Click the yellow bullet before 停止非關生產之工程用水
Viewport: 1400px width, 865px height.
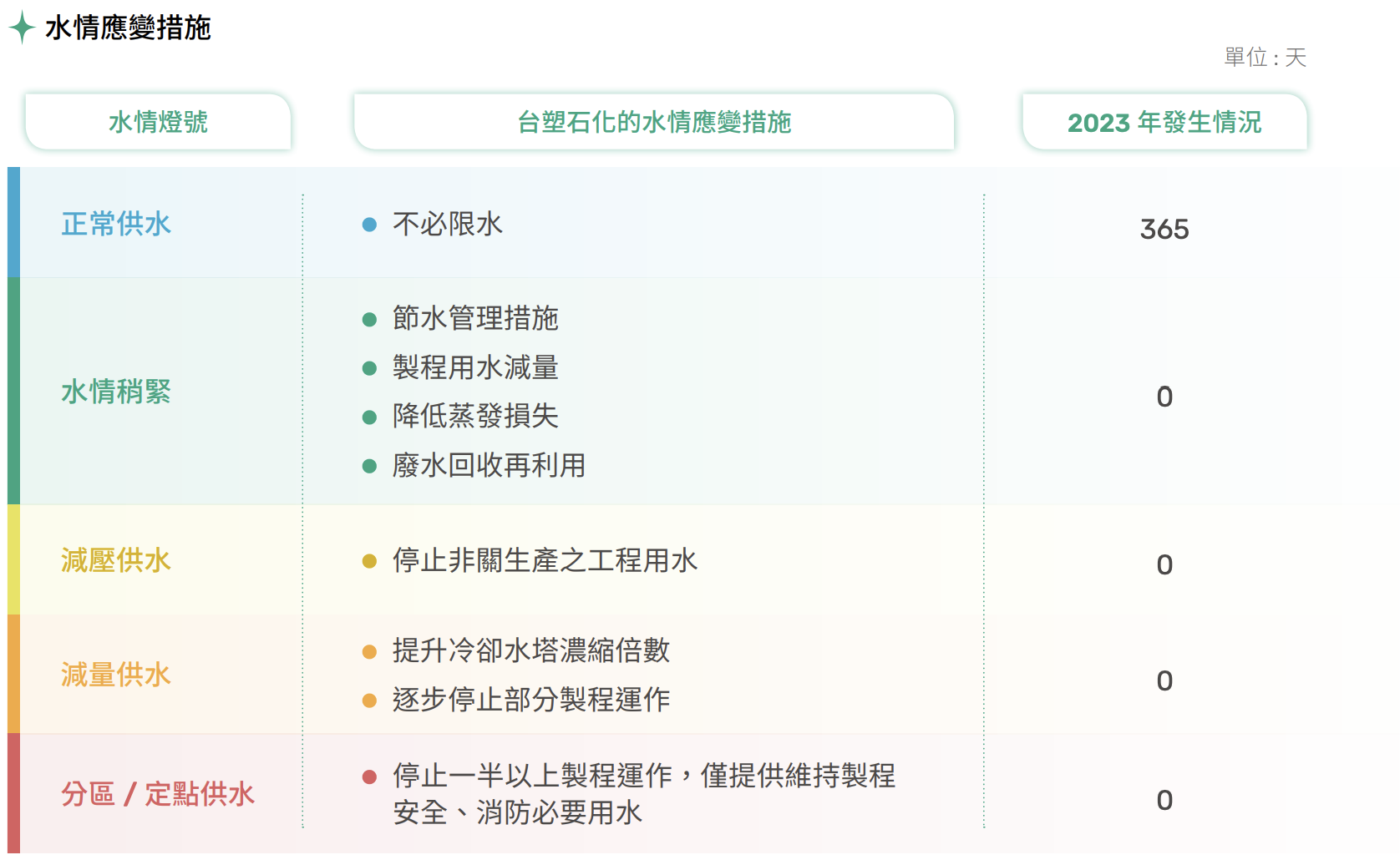click(x=369, y=561)
